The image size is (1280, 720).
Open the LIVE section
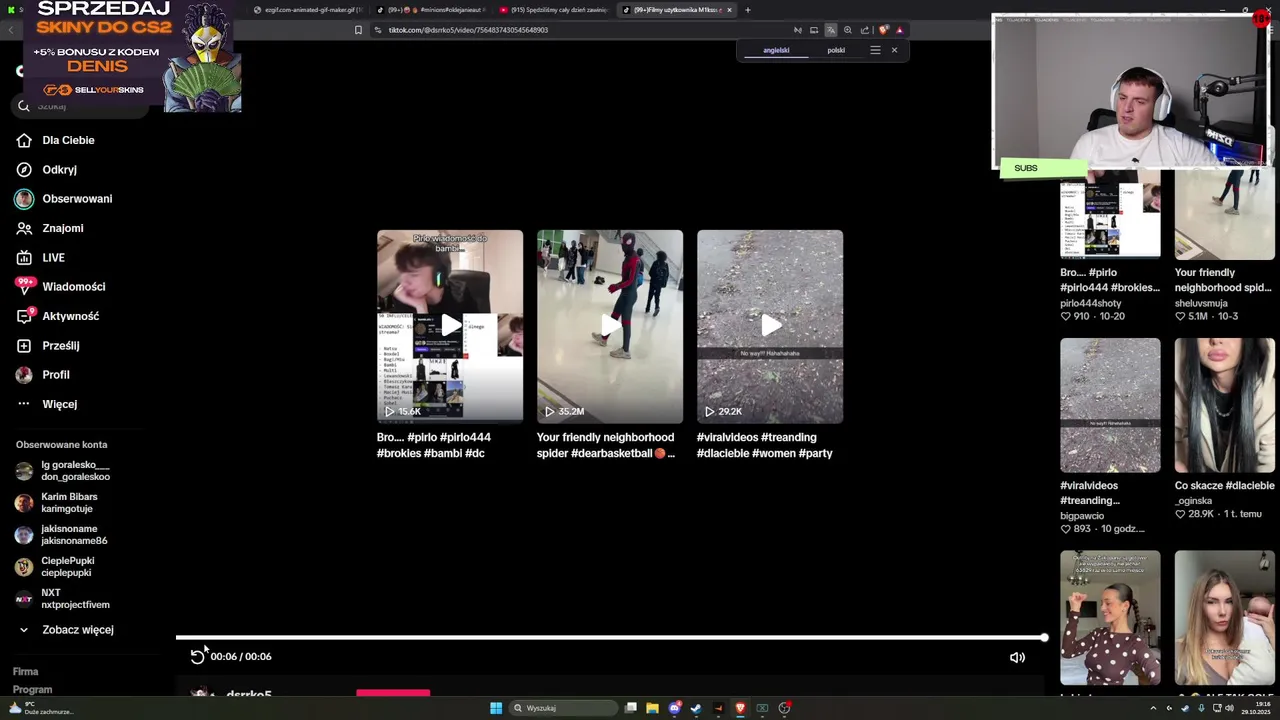pyautogui.click(x=41, y=258)
